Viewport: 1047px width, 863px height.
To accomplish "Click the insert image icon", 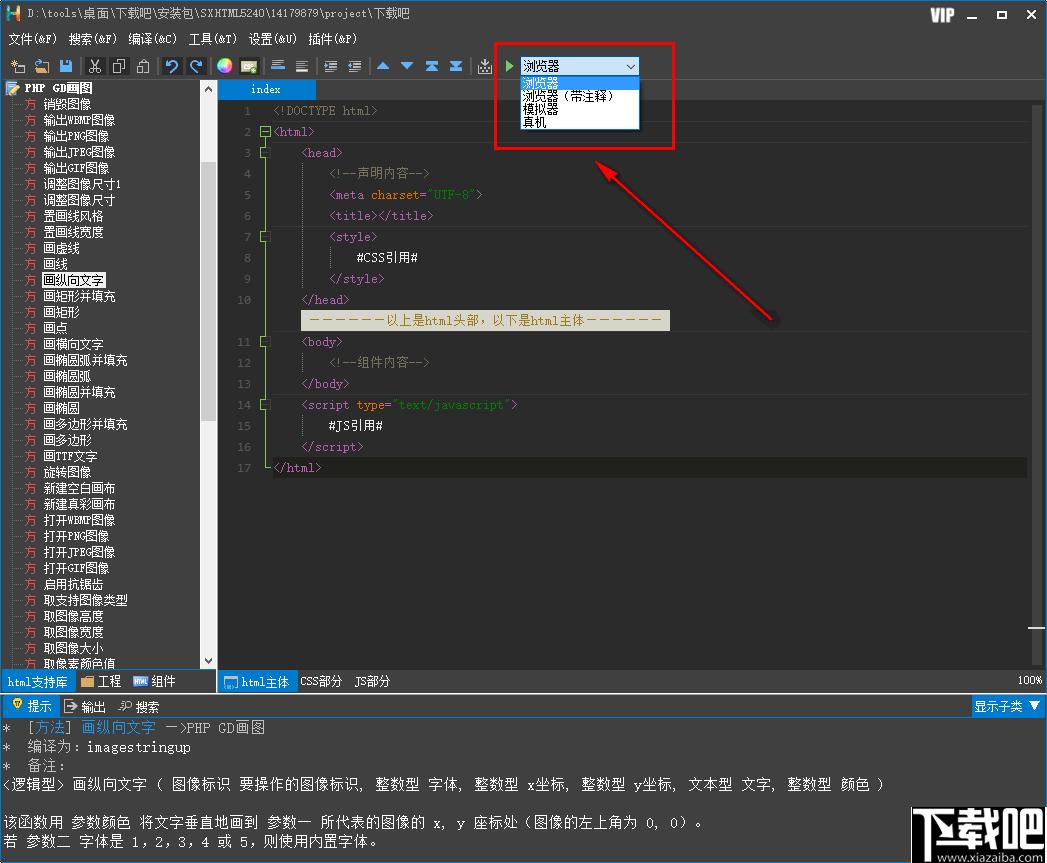I will click(x=249, y=66).
